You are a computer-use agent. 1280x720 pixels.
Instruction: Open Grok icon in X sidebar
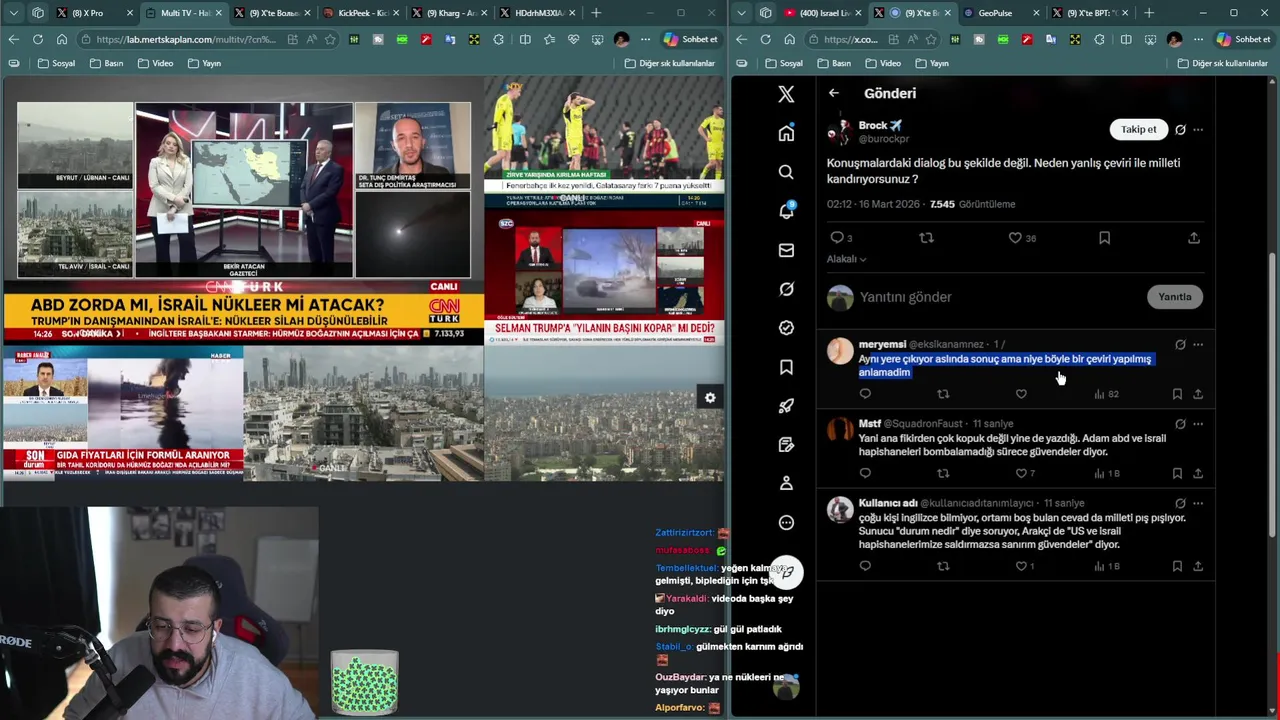pos(786,289)
